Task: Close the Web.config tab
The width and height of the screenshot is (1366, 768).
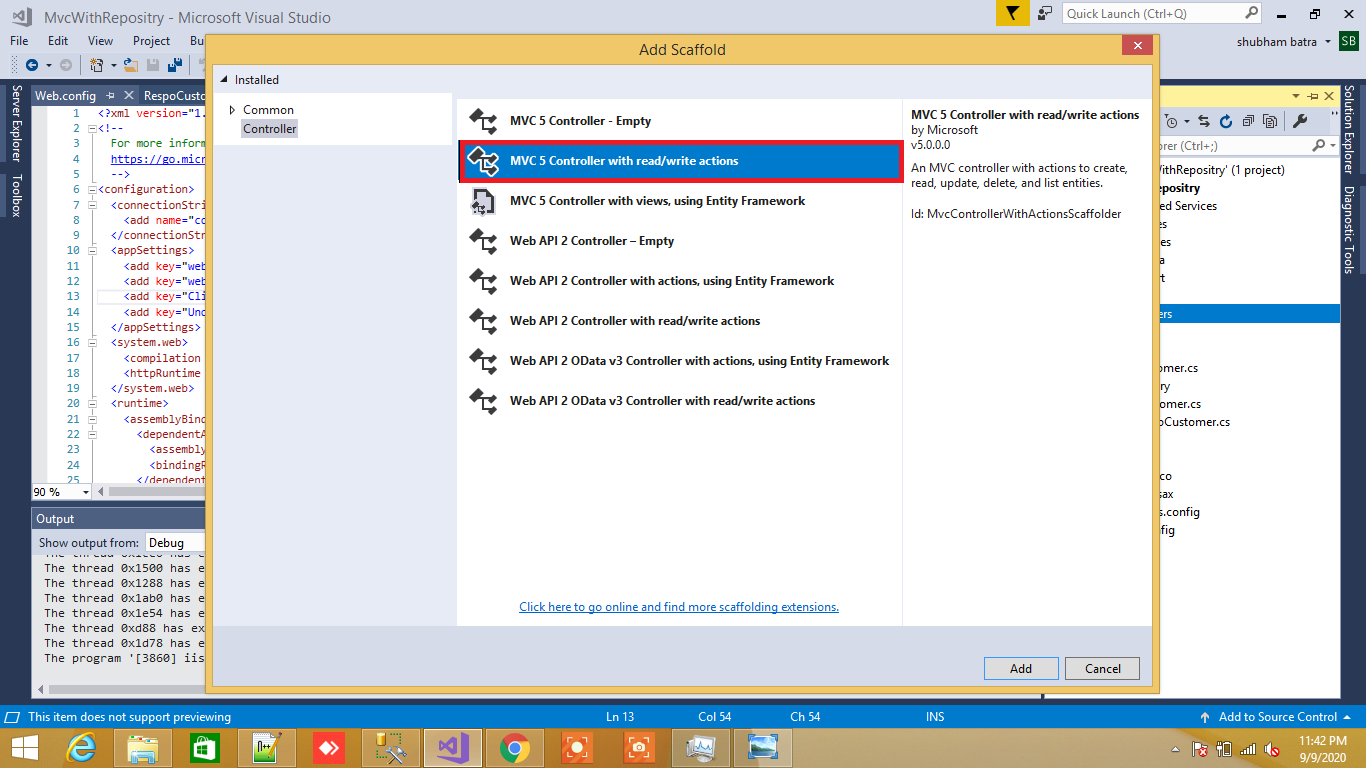Action: (129, 96)
